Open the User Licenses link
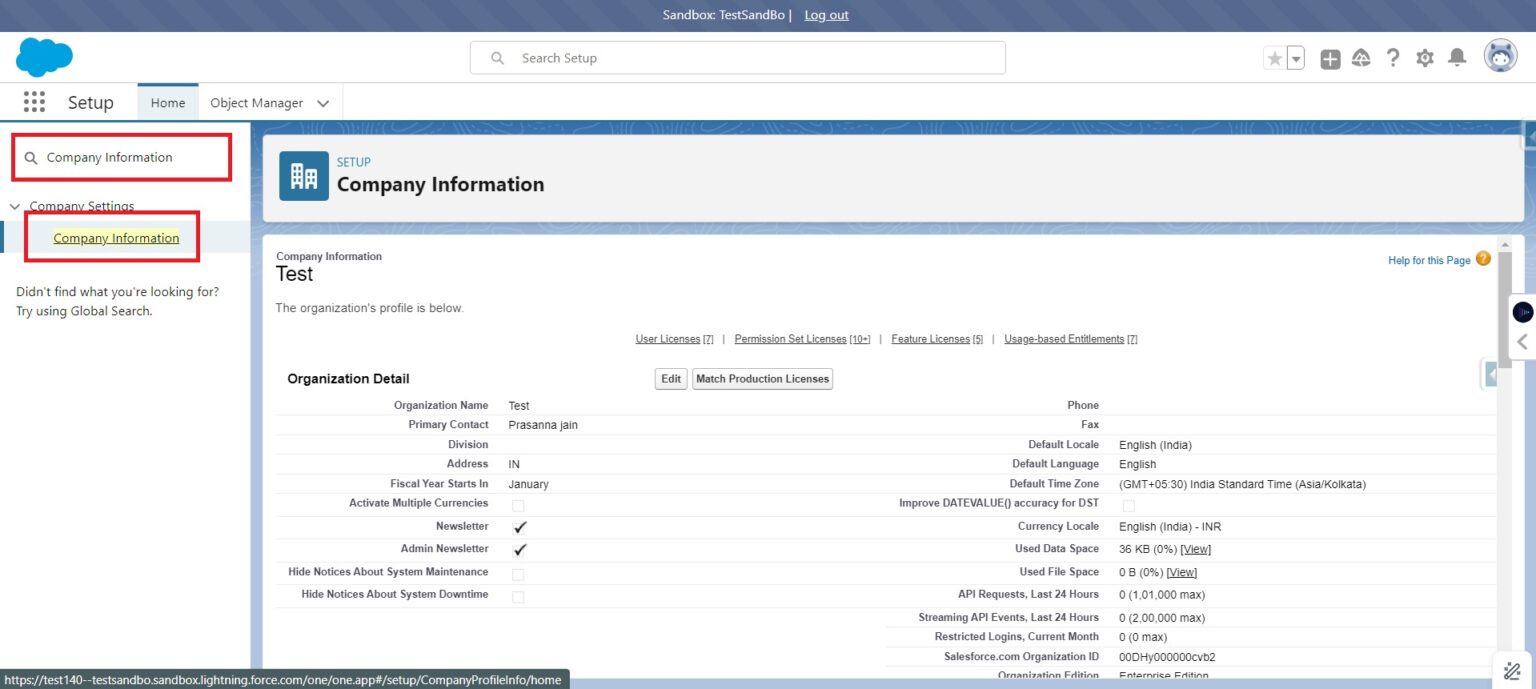 [x=666, y=338]
